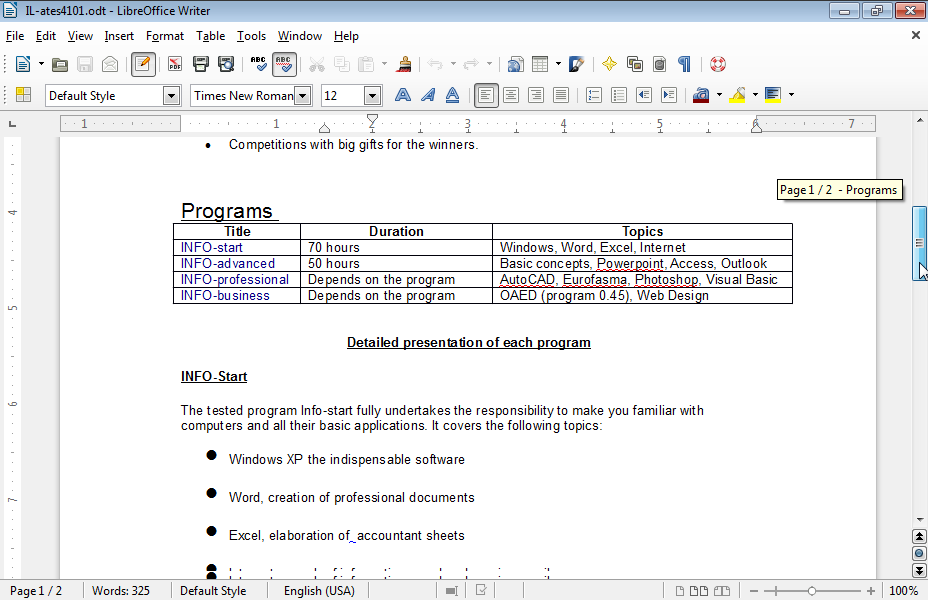This screenshot has width=928, height=600.
Task: Expand the font size dropdown
Action: tap(373, 95)
